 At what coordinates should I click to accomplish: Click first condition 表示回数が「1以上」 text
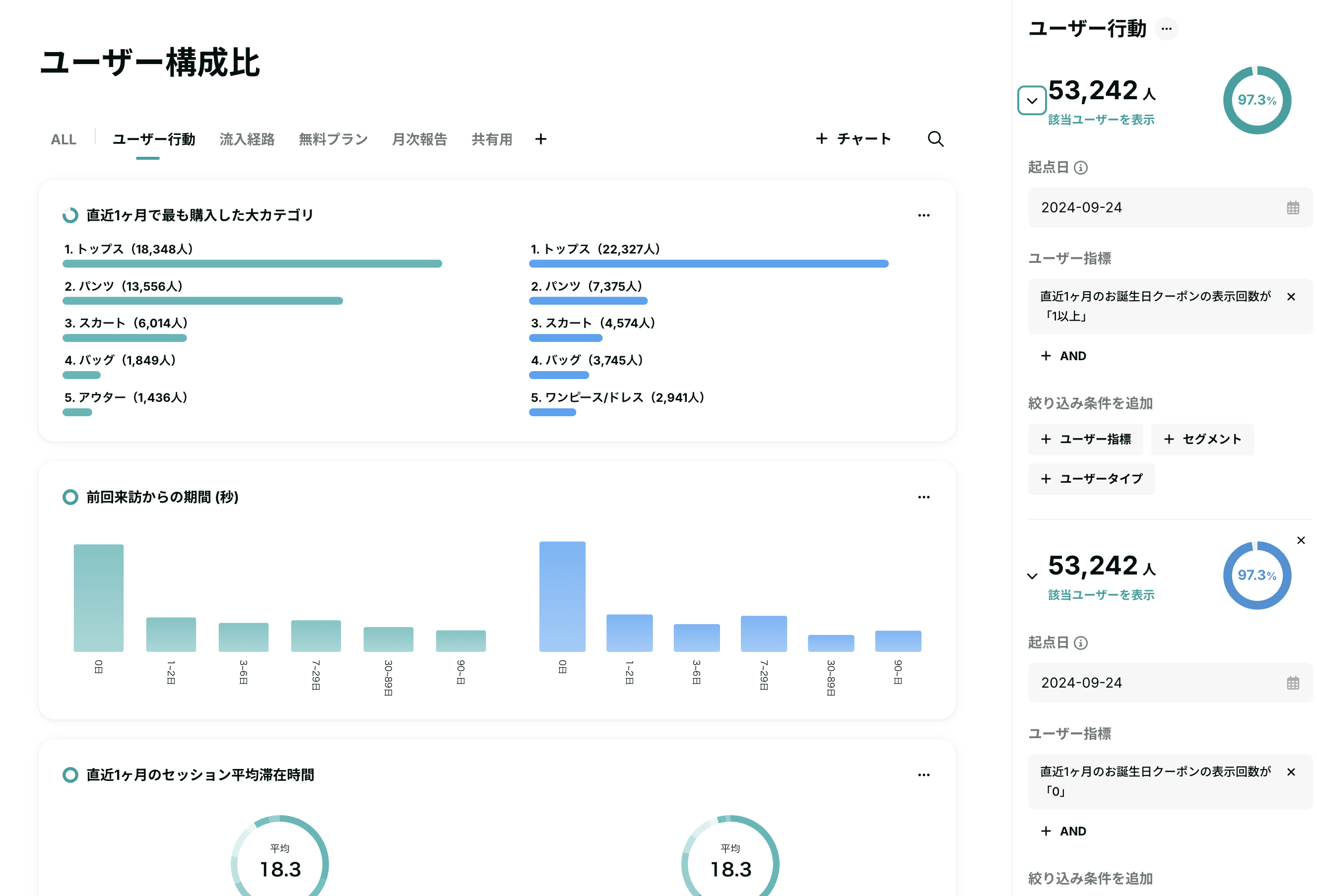coord(1155,306)
